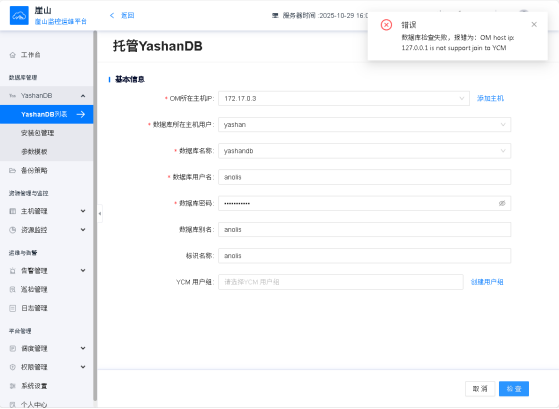559x409 pixels.
Task: Click the 托管YashanDB page title
Action: pos(158,46)
